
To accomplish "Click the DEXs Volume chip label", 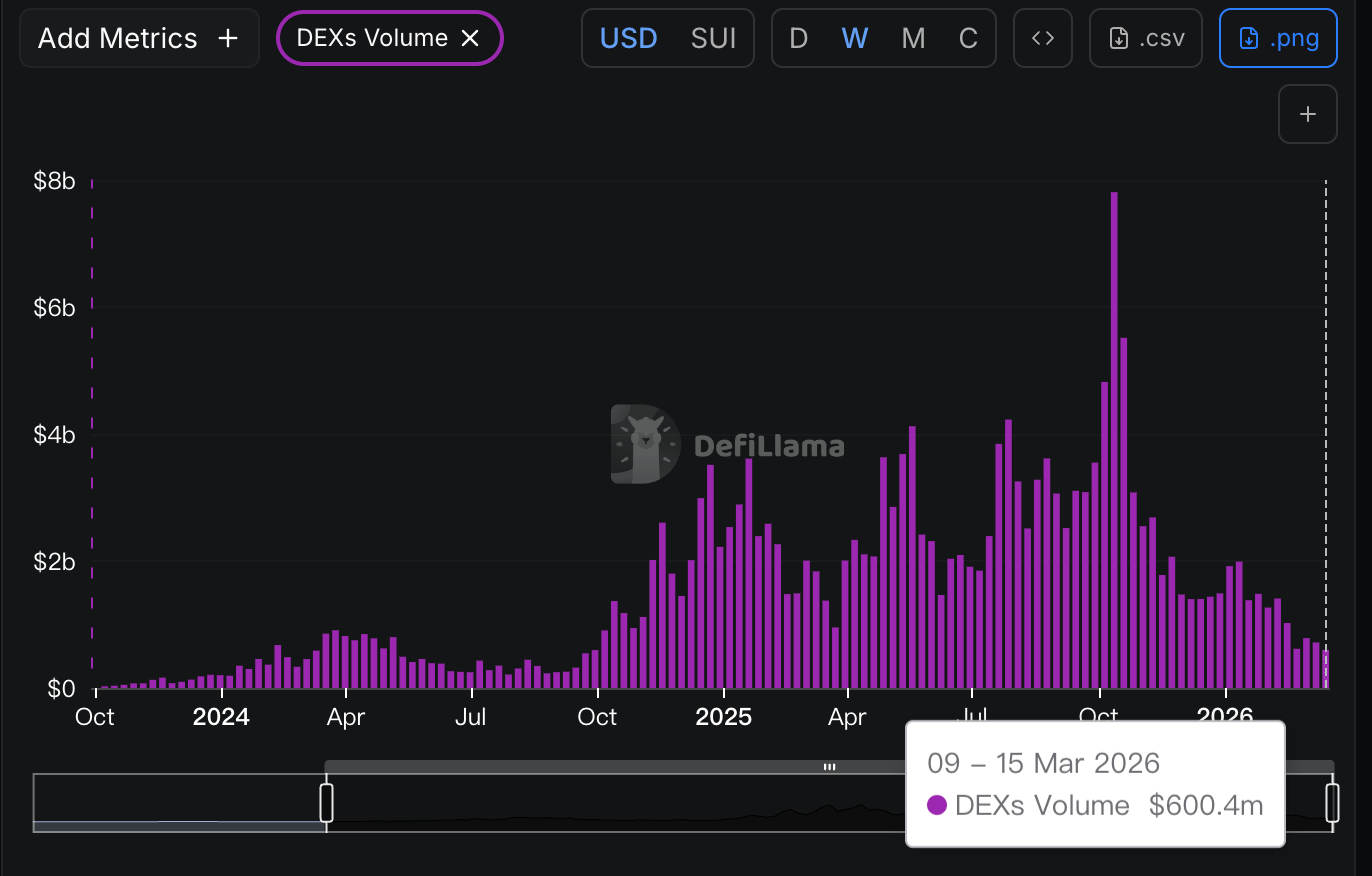I will click(372, 38).
